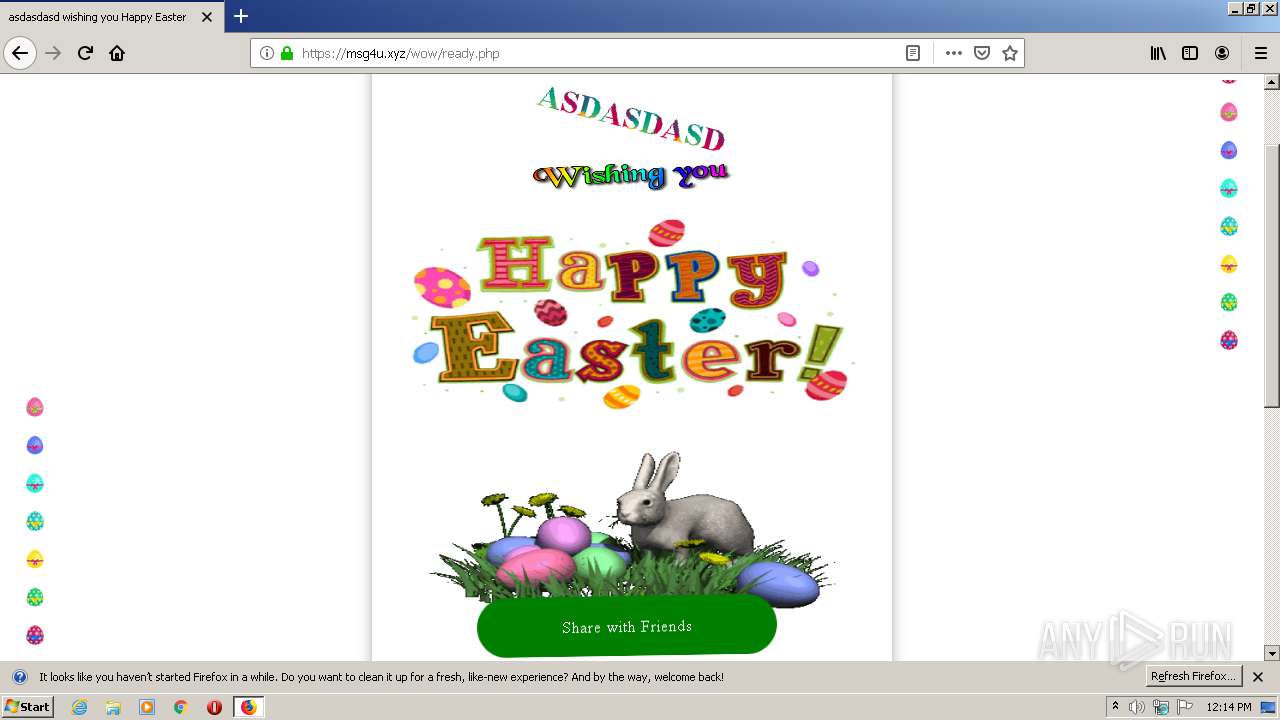Viewport: 1280px width, 720px height.
Task: Click the Show desktop tray icon
Action: click(1269, 707)
